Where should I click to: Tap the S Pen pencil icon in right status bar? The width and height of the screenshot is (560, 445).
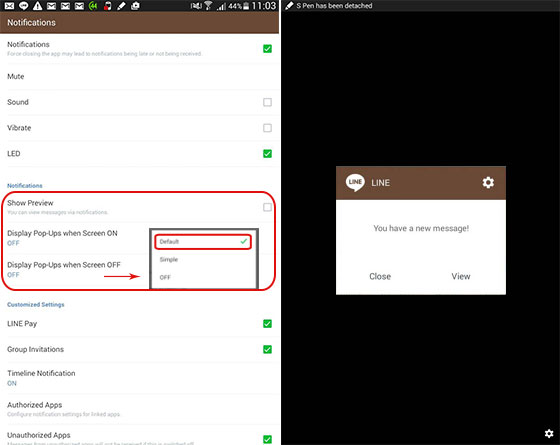(x=290, y=6)
